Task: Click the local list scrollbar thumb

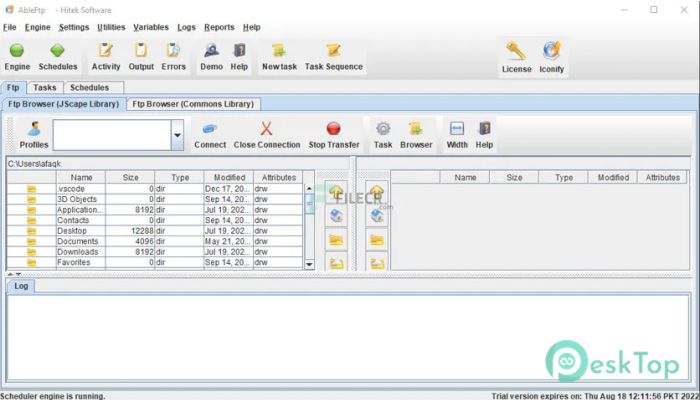Action: [x=309, y=204]
